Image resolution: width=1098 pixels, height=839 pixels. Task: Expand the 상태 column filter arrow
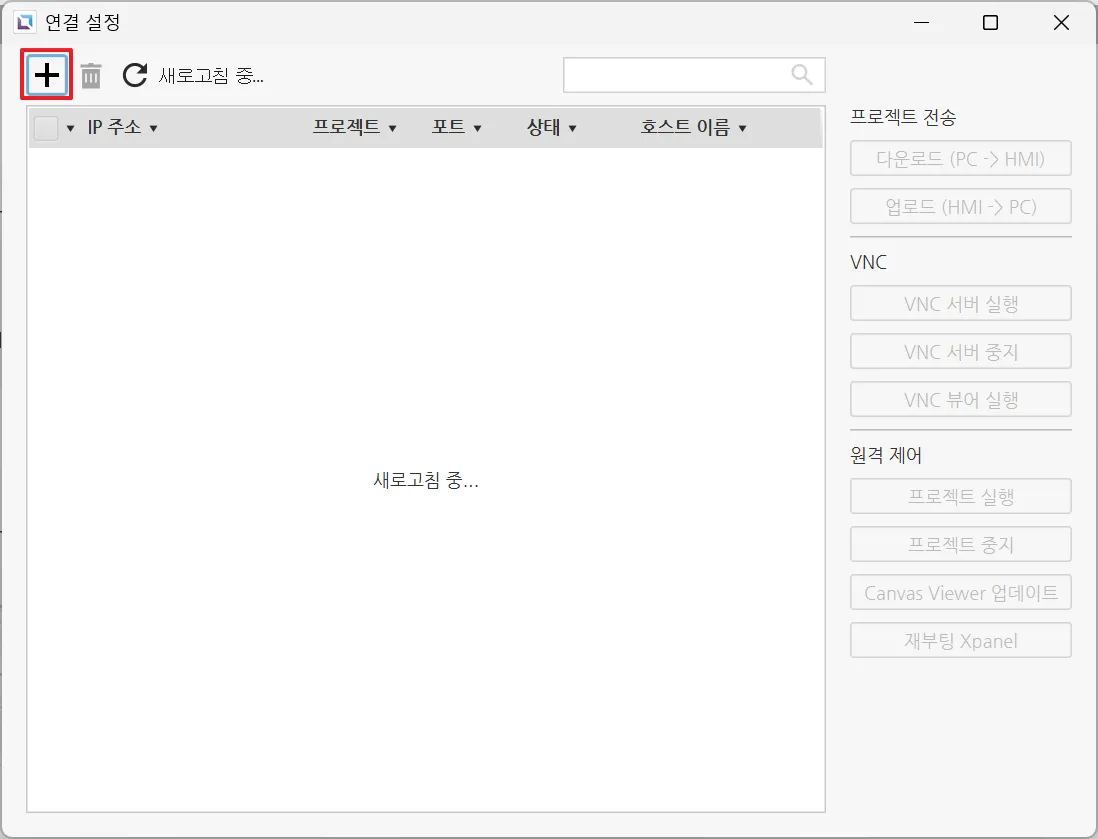pyautogui.click(x=572, y=129)
